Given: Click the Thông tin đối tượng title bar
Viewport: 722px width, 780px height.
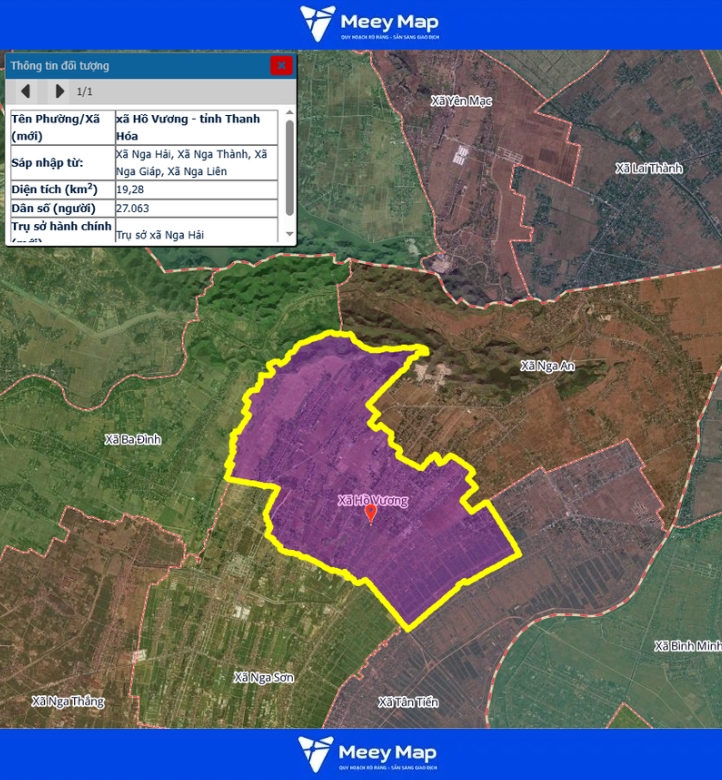Looking at the screenshot, I should coord(130,66).
